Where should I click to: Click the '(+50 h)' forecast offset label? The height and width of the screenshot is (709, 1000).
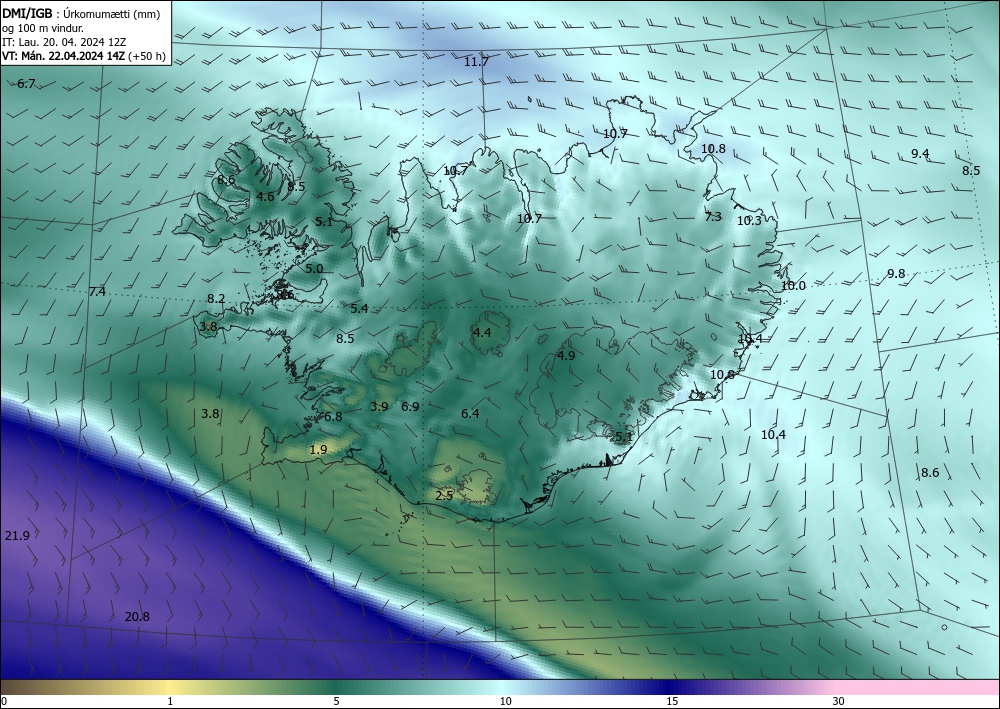[x=147, y=56]
